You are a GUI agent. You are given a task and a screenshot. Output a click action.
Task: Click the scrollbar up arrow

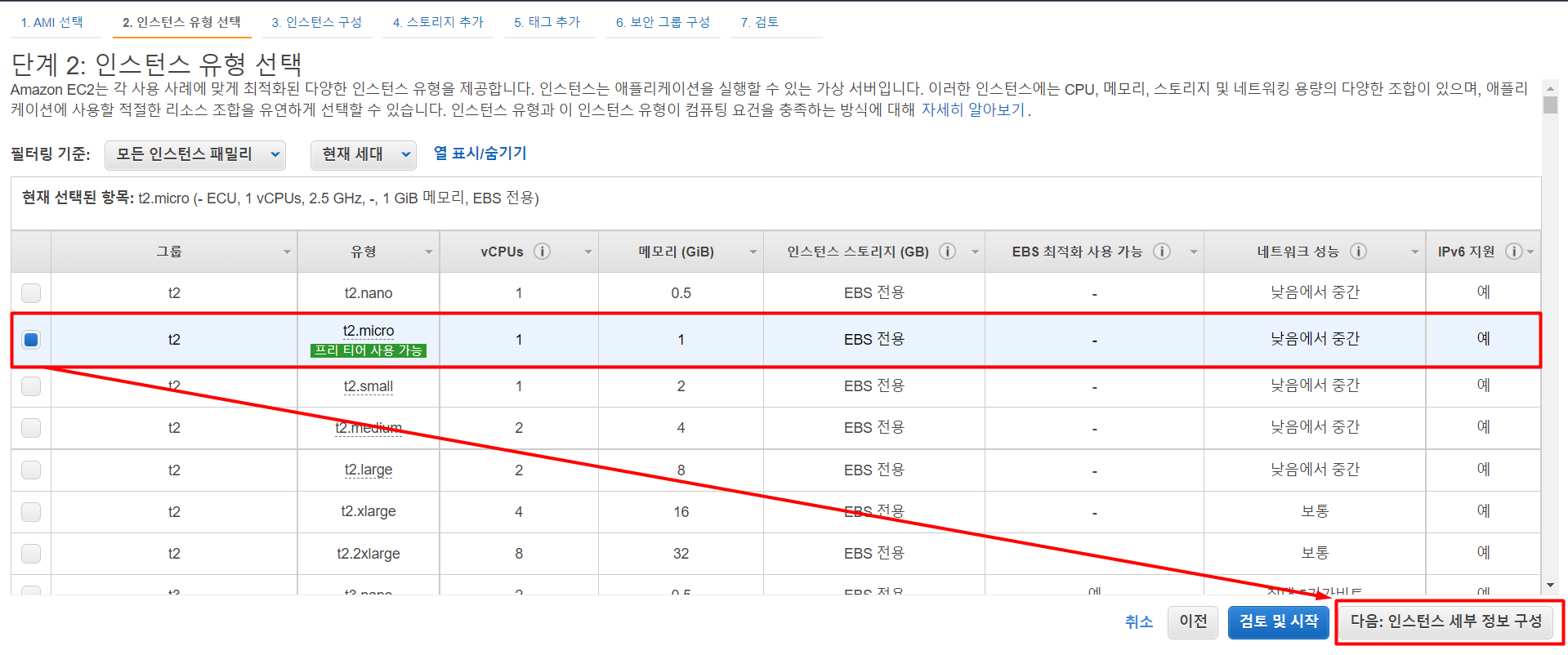point(1550,87)
